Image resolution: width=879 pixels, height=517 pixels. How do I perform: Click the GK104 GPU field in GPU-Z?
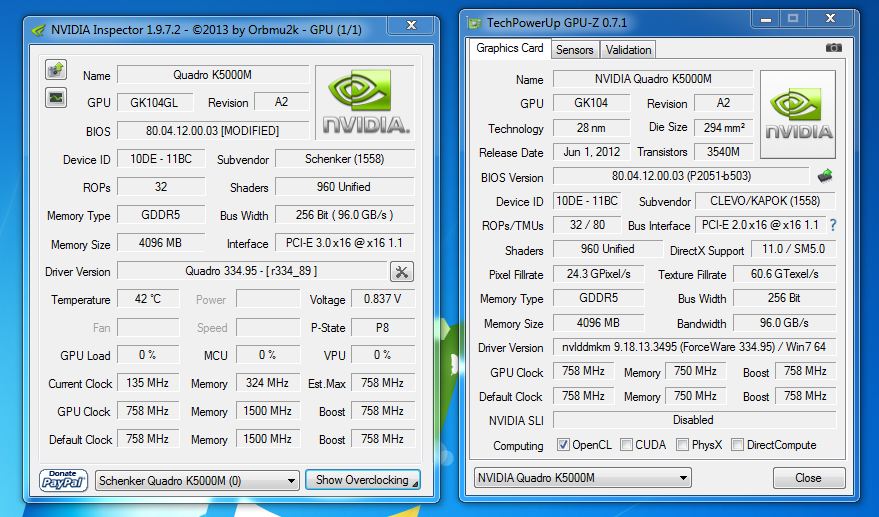591,103
